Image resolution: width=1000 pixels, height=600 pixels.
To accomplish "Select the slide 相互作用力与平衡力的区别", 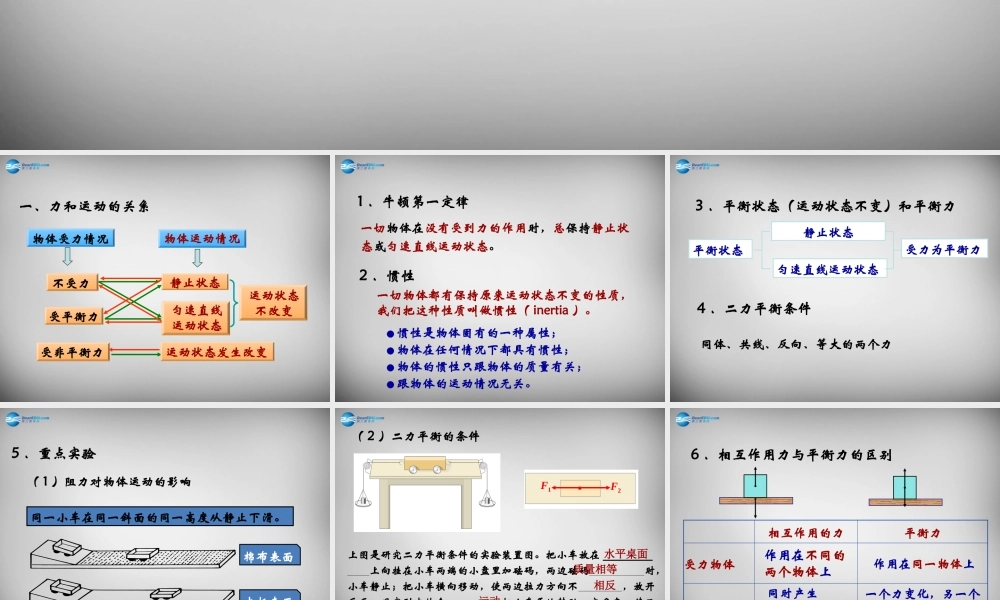I will (x=835, y=504).
